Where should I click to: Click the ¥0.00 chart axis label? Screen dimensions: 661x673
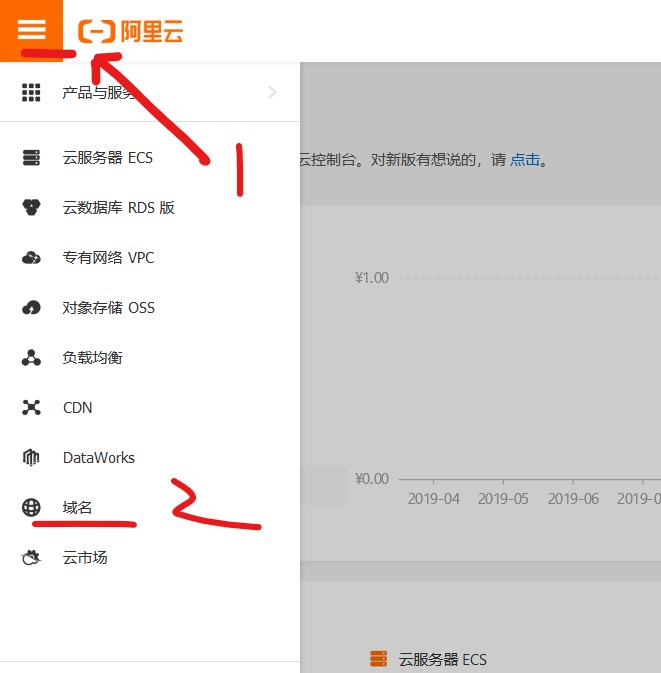point(372,479)
